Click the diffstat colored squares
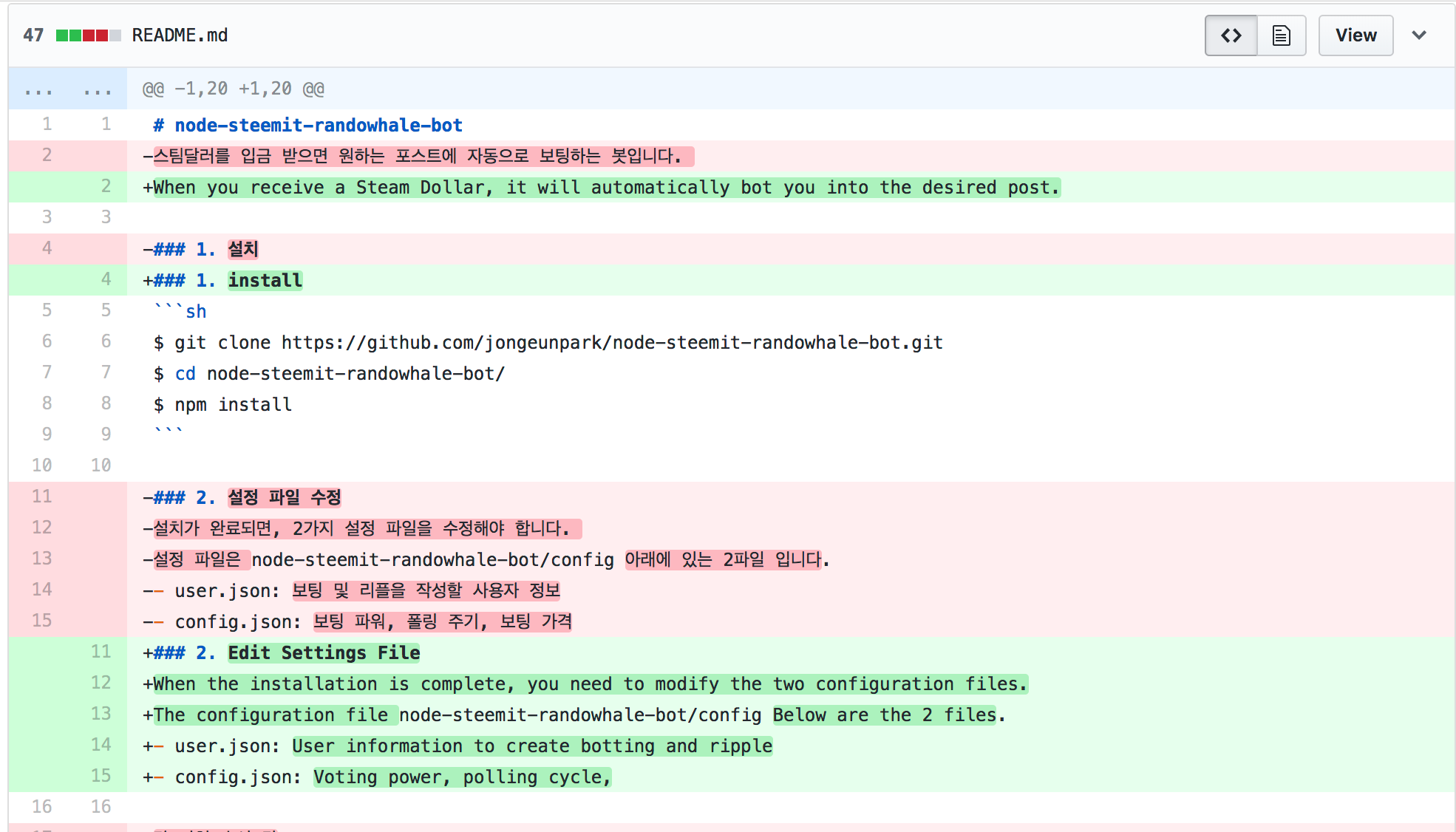1456x832 pixels. pos(88,35)
